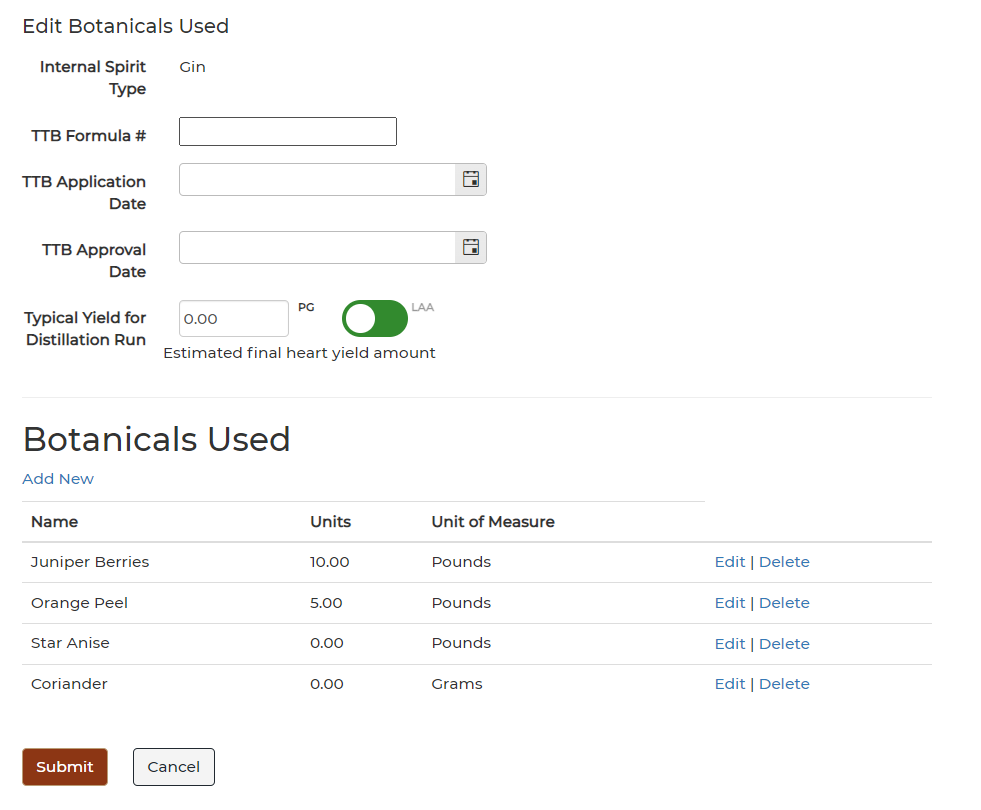Focus the TTB Application Date field
Image resolution: width=981 pixels, height=810 pixels.
coord(317,180)
